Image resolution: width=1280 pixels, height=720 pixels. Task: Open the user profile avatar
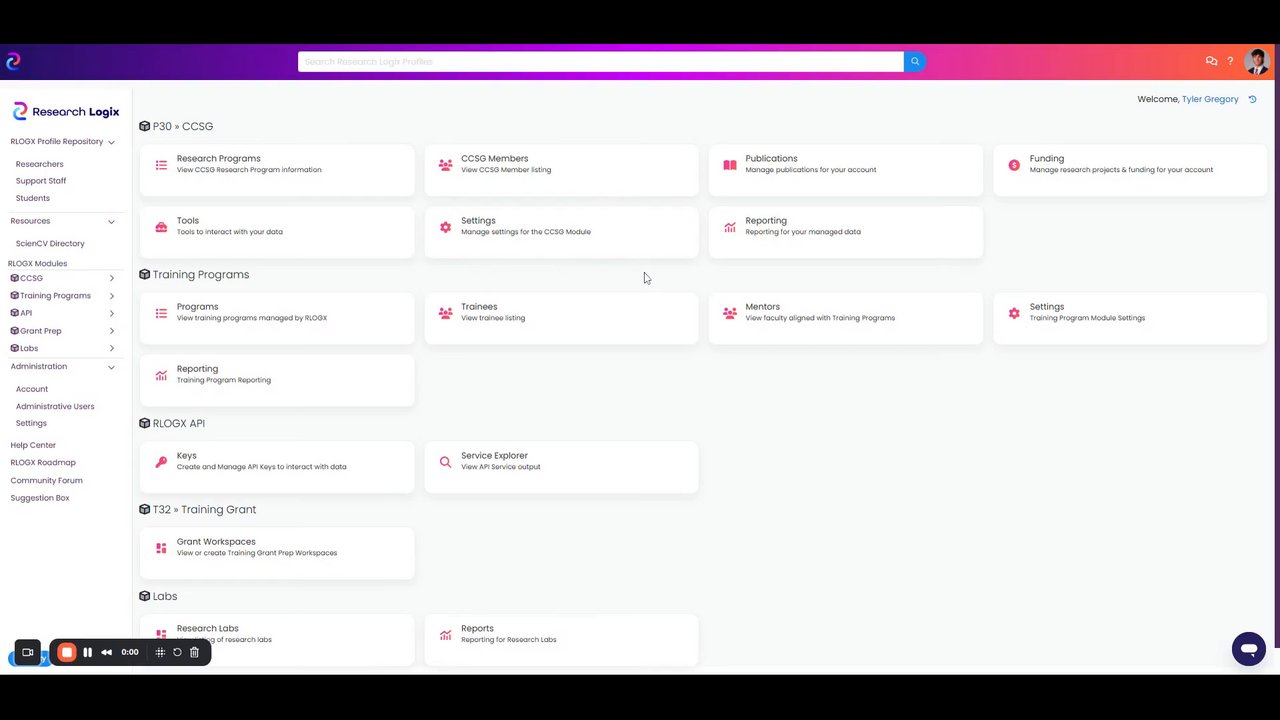[x=1257, y=62]
